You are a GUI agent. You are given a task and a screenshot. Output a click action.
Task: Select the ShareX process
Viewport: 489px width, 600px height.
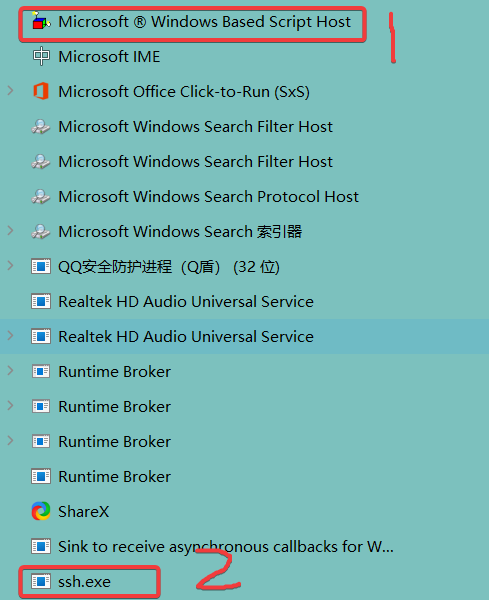pyautogui.click(x=244, y=512)
